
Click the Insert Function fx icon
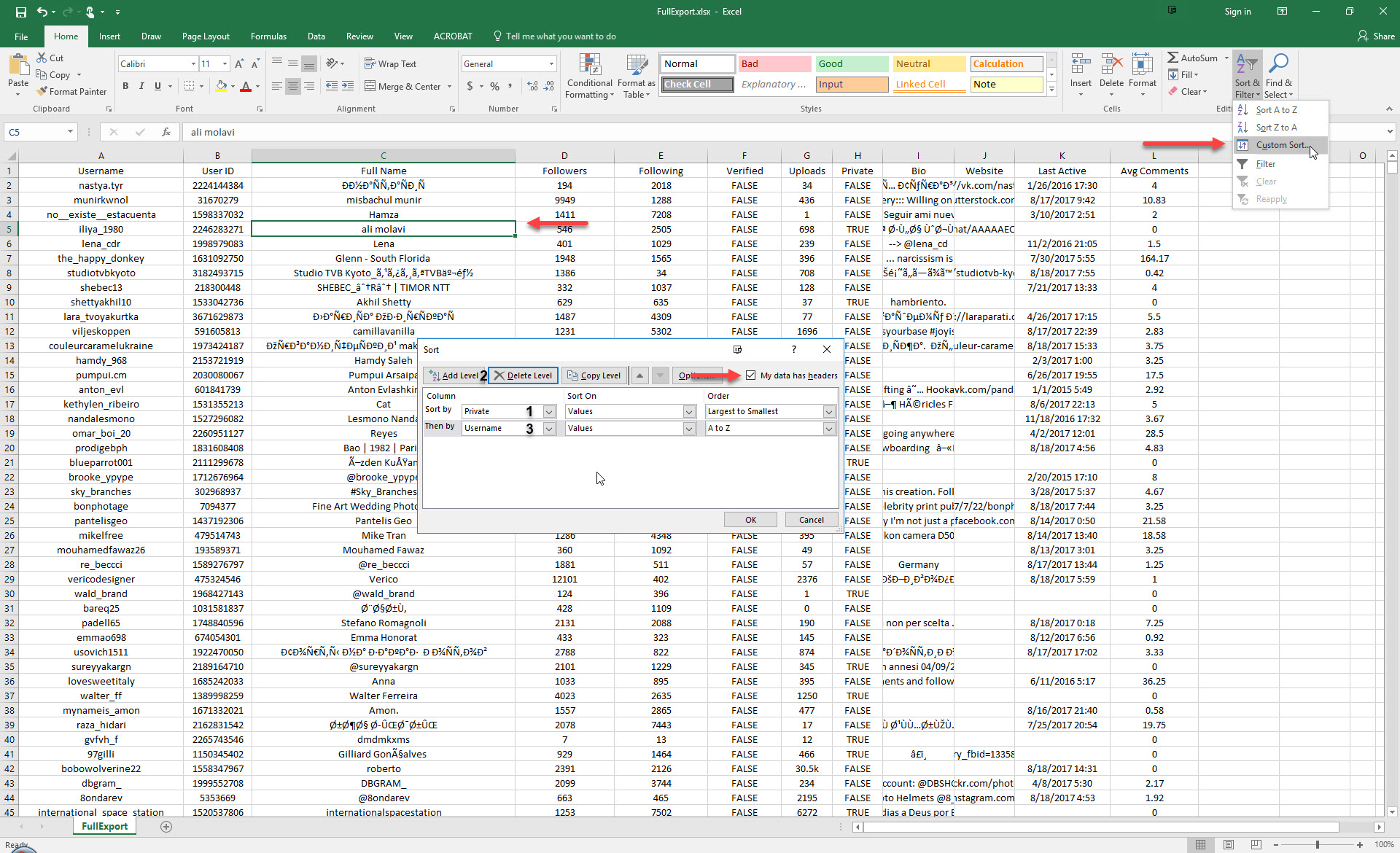[166, 132]
